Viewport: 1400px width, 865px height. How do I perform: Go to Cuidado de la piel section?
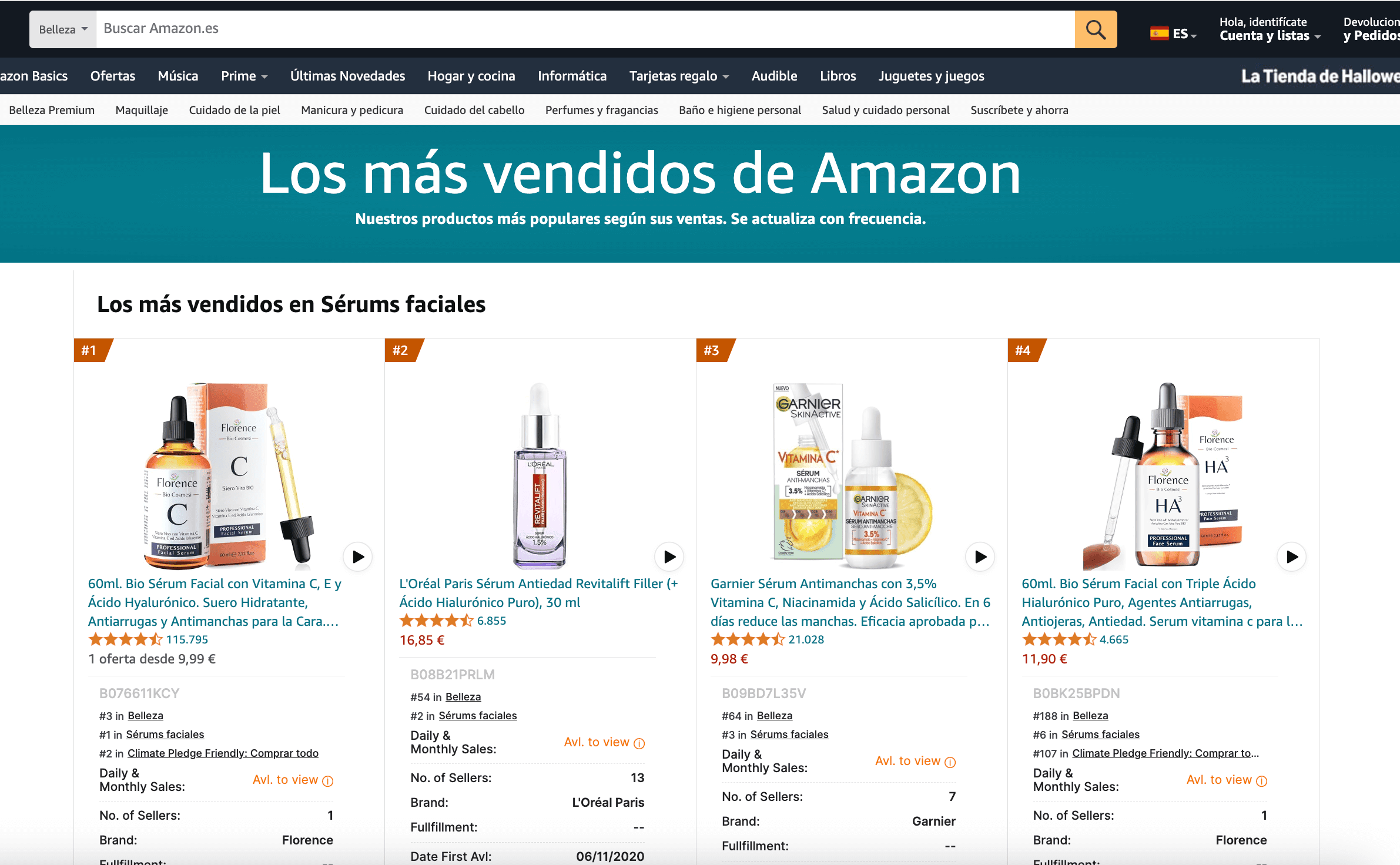pos(235,110)
